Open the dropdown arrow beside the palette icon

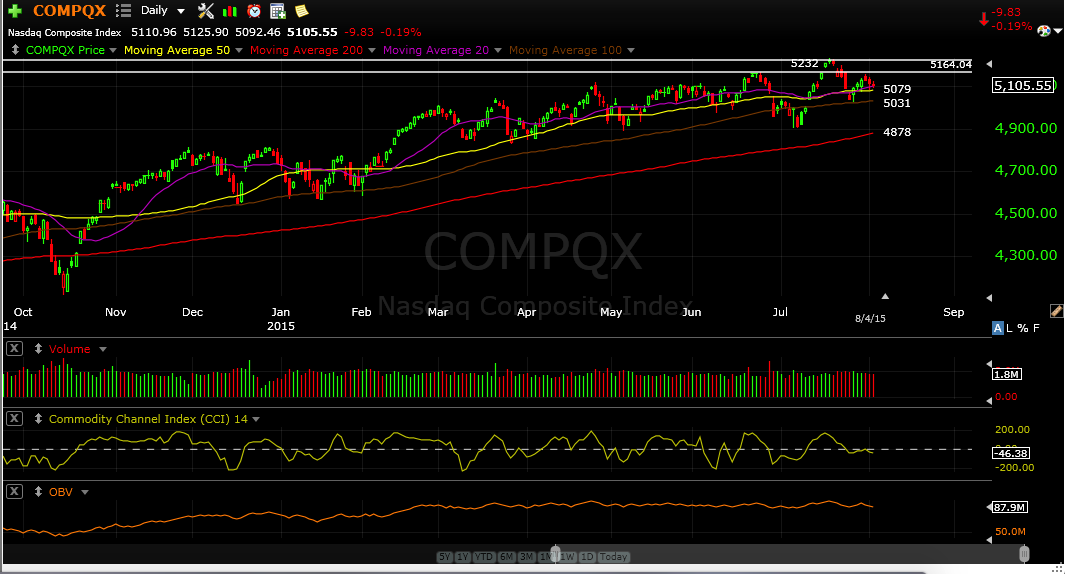[1058, 31]
